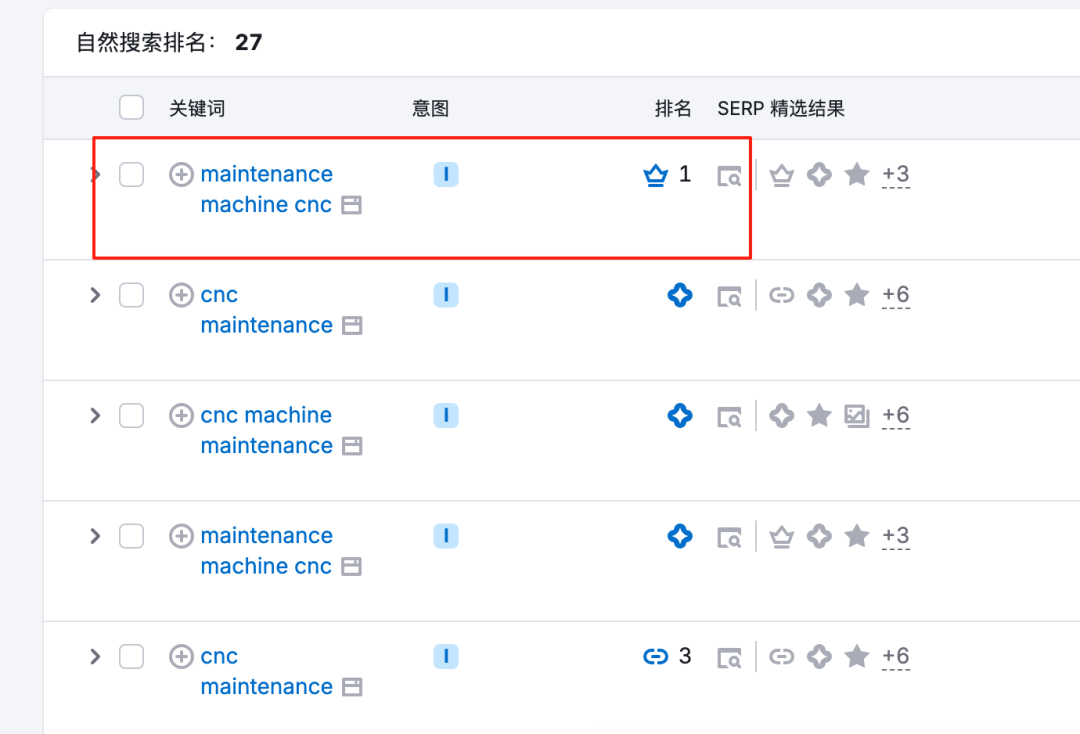Viewport: 1080px width, 734px height.
Task: Check the box for "cnc machine maintenance"
Action: coord(131,415)
